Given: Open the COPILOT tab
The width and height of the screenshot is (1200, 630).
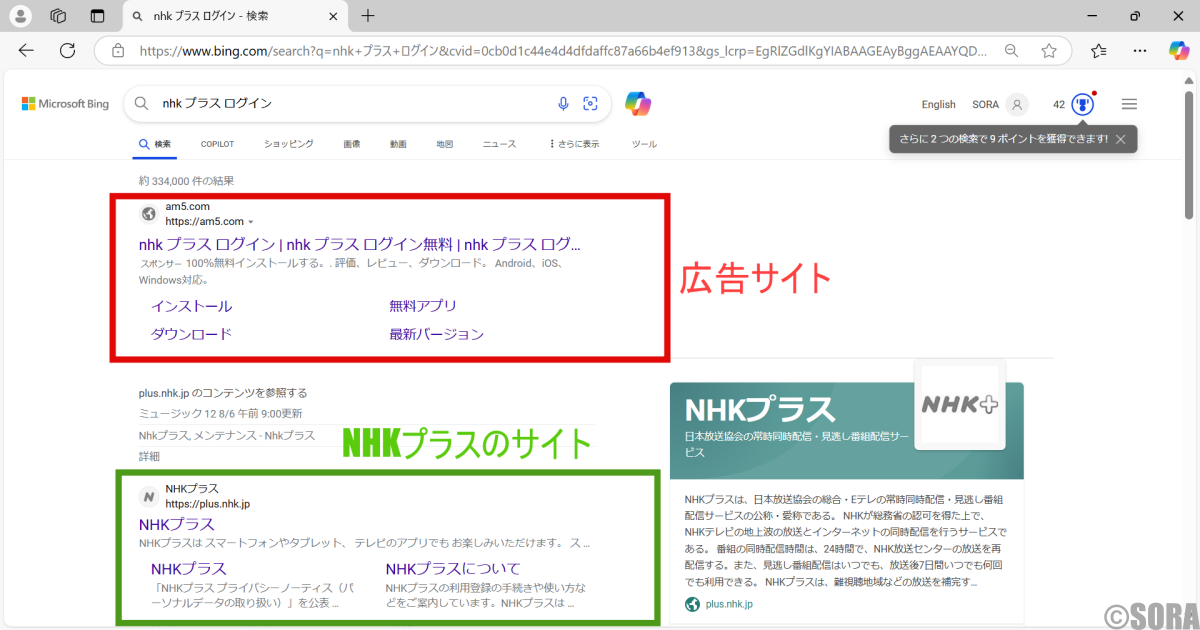Looking at the screenshot, I should (x=217, y=144).
